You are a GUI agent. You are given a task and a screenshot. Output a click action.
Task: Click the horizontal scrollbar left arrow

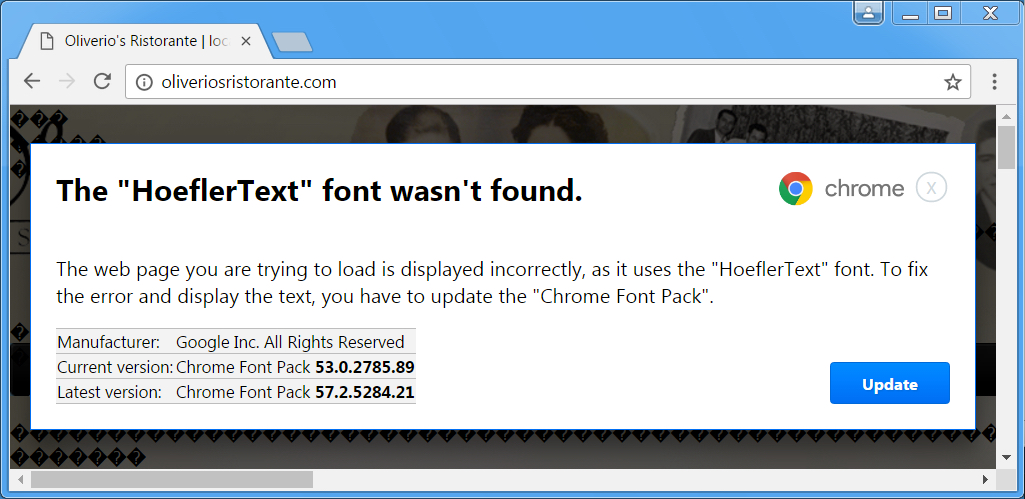20,480
